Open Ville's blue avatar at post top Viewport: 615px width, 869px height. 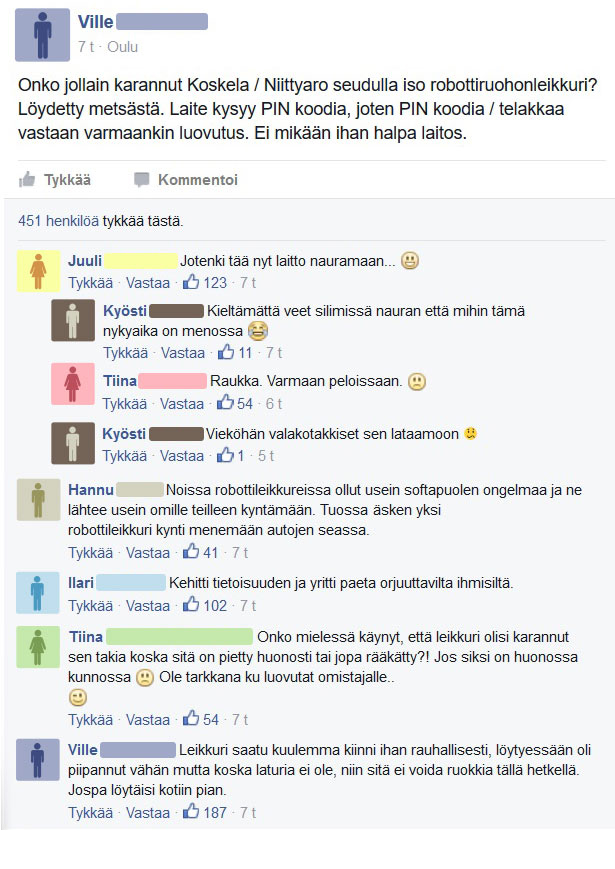coord(43,35)
